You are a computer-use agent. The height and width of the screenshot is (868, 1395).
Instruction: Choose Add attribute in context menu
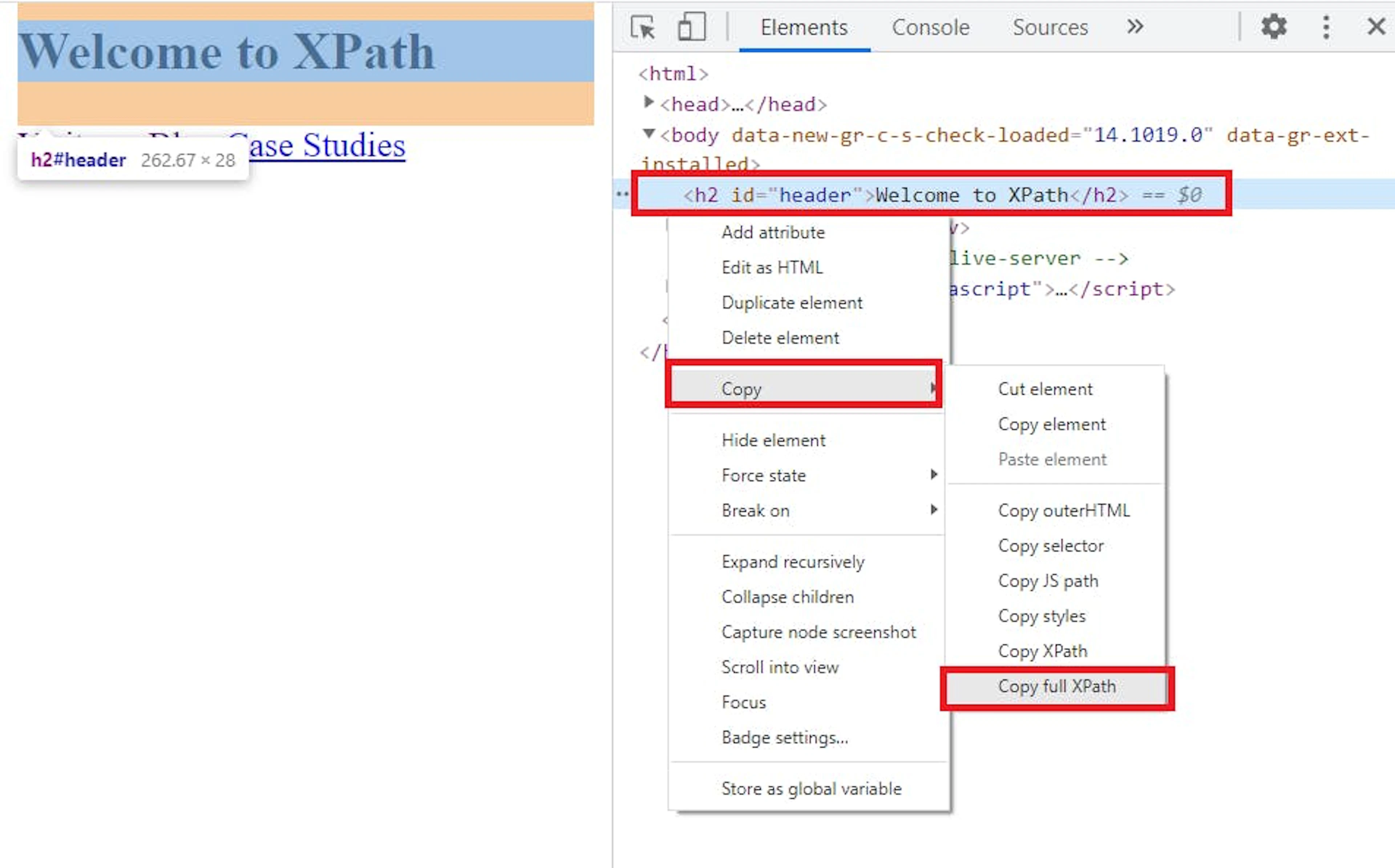point(773,233)
